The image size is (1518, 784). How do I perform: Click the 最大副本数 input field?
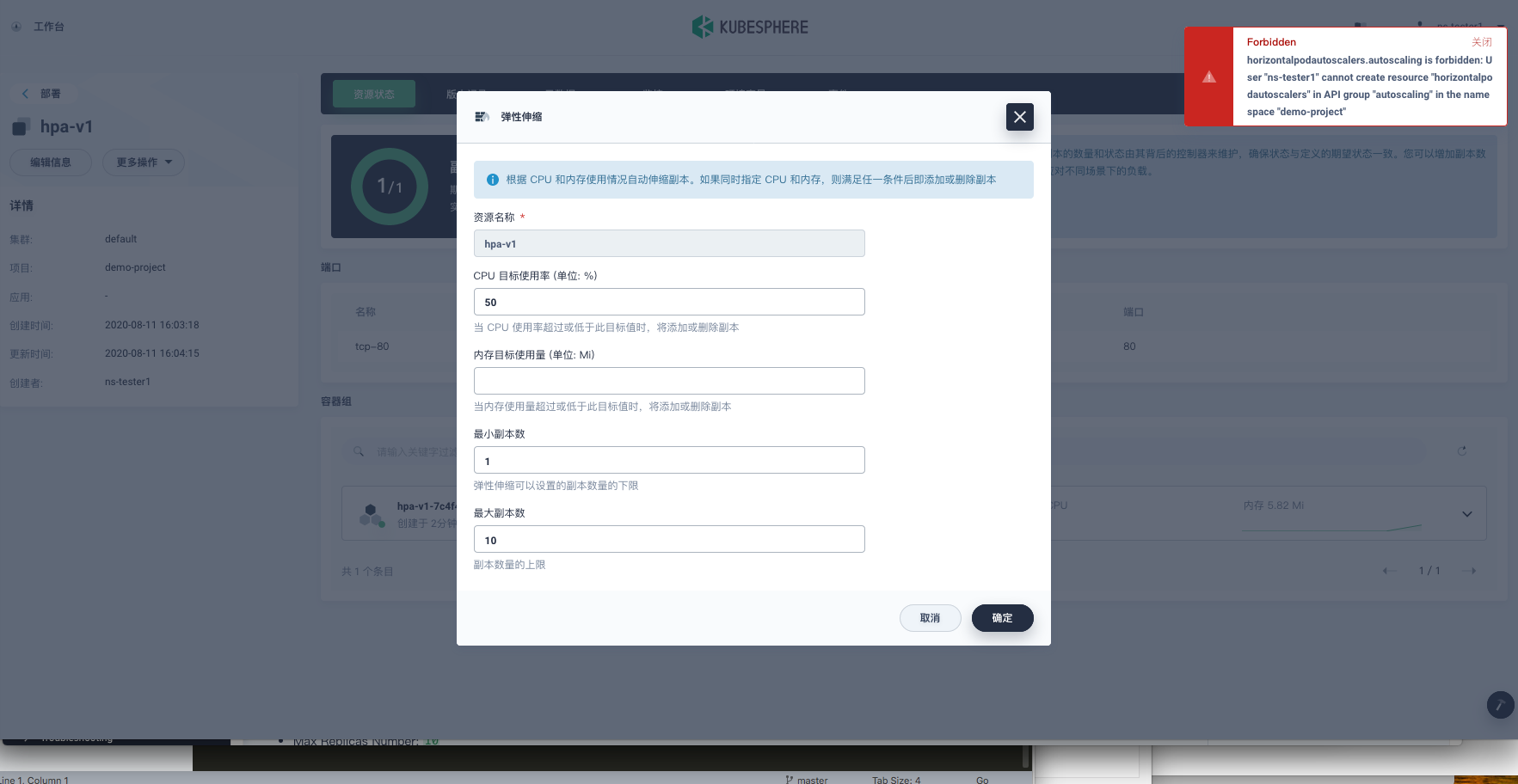669,539
